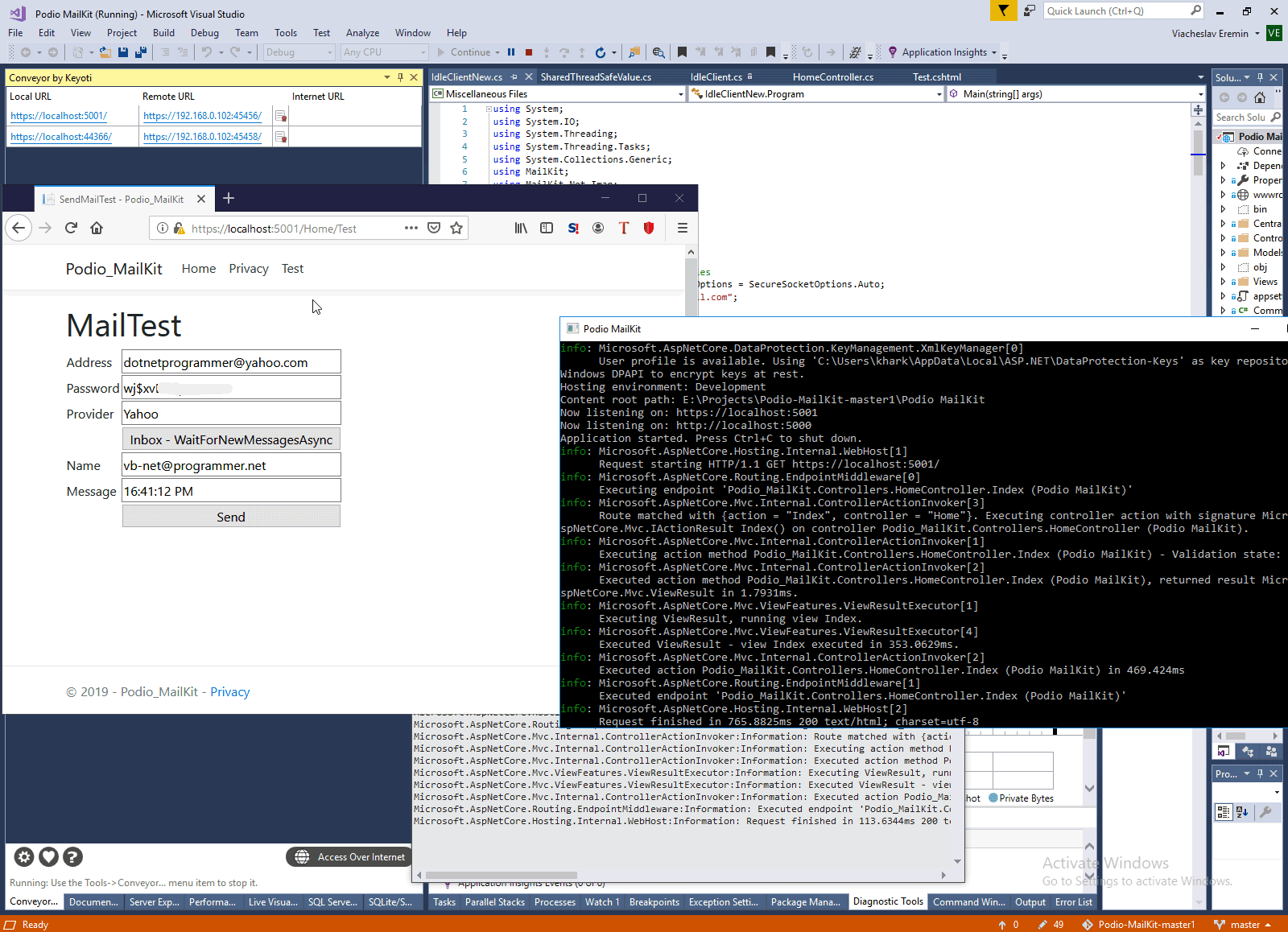Bookmark this page with the star
The image size is (1288, 932).
point(456,228)
